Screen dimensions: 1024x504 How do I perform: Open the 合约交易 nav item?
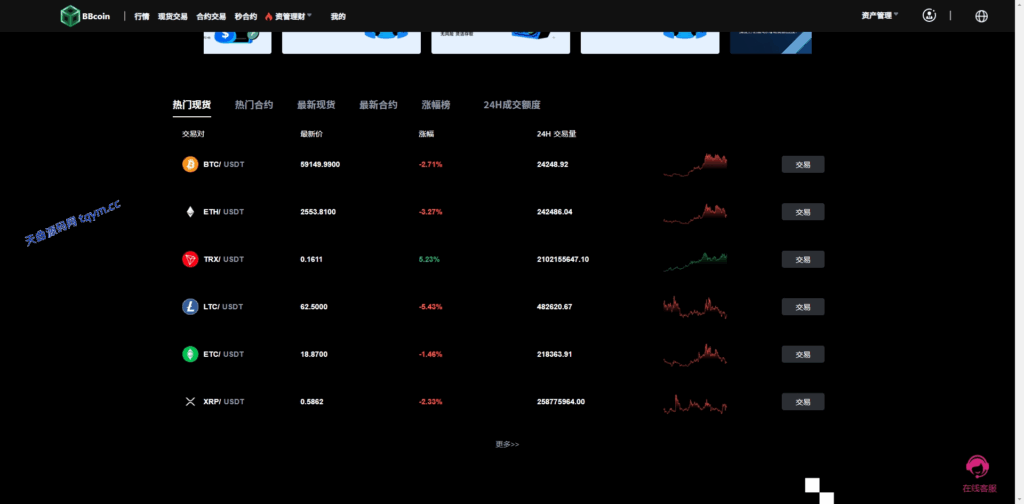[x=211, y=16]
